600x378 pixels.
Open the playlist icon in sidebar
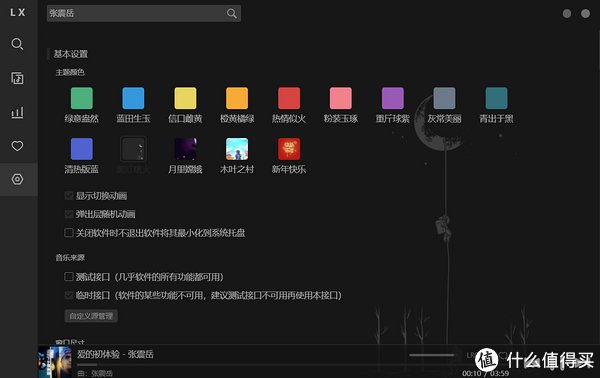coord(17,78)
